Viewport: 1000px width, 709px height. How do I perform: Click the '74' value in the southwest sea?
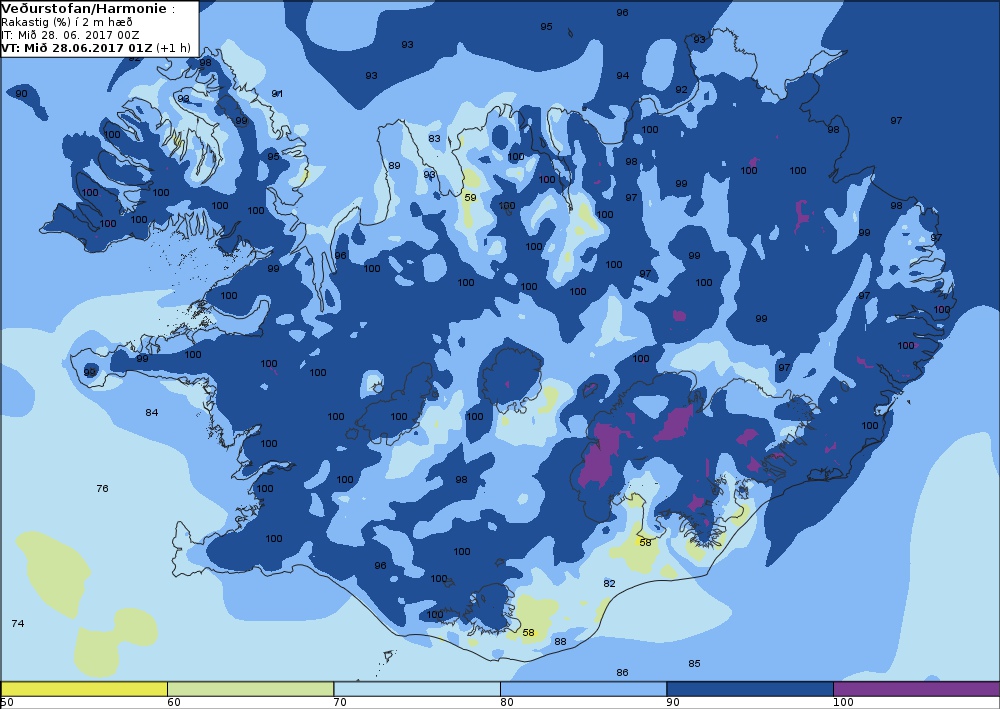(18, 624)
